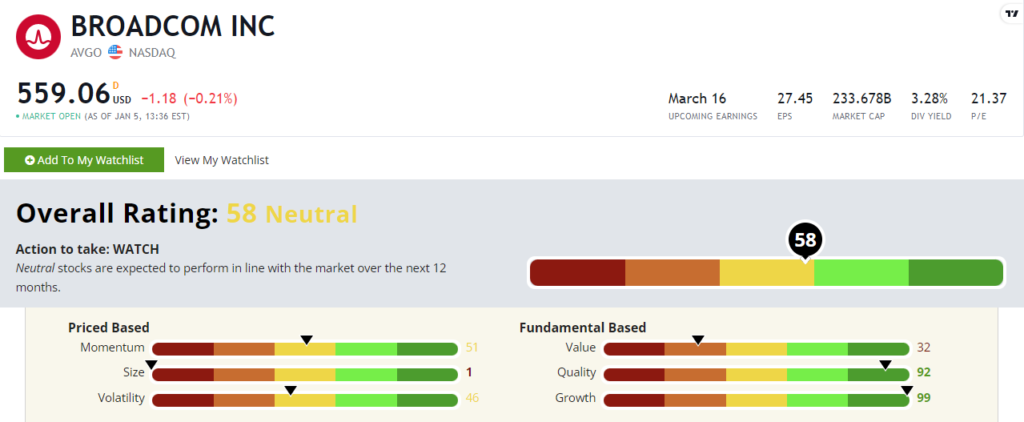Click the Broadcom red logo icon
This screenshot has height=422, width=1024.
(x=39, y=36)
